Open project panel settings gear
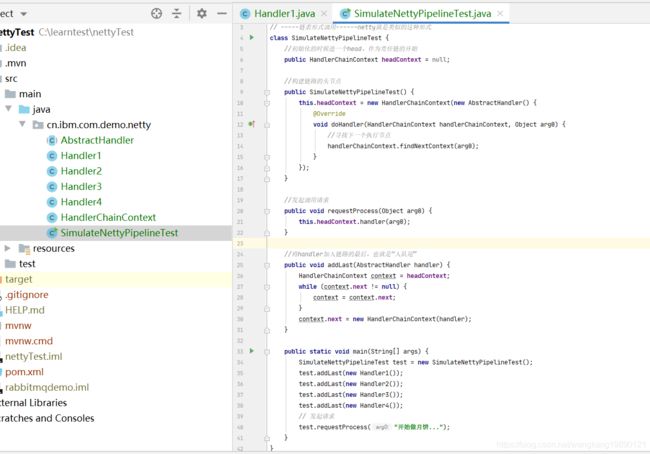The height and width of the screenshot is (454, 650). (x=202, y=14)
